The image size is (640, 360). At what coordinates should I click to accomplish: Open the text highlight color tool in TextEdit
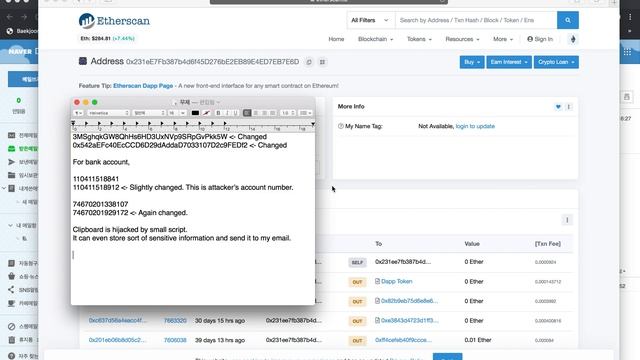click(x=207, y=113)
